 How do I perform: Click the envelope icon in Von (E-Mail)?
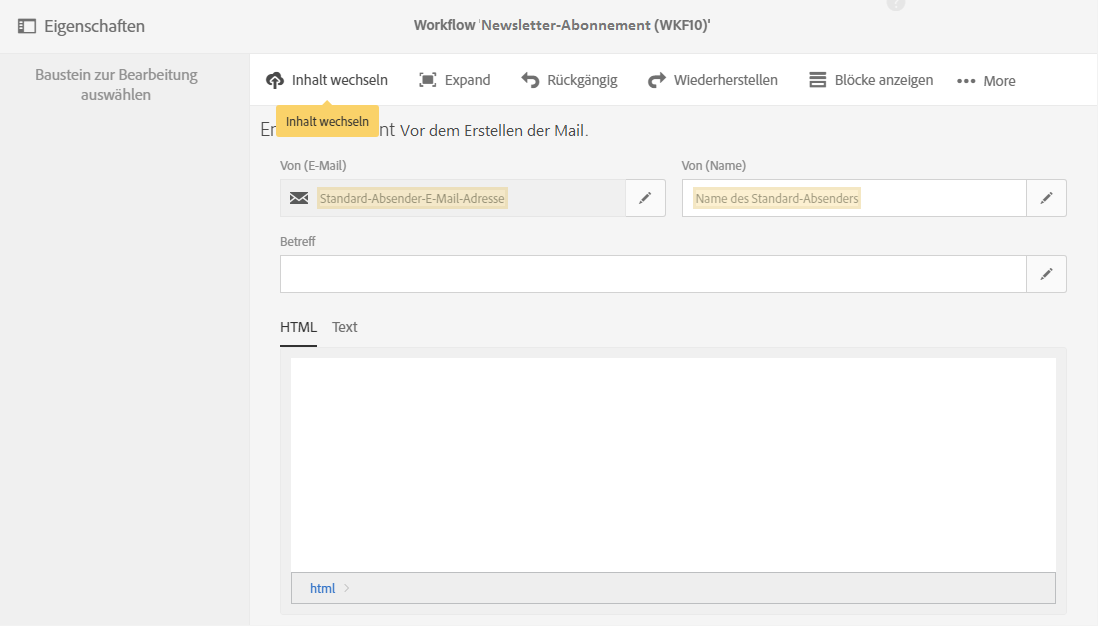[x=299, y=198]
